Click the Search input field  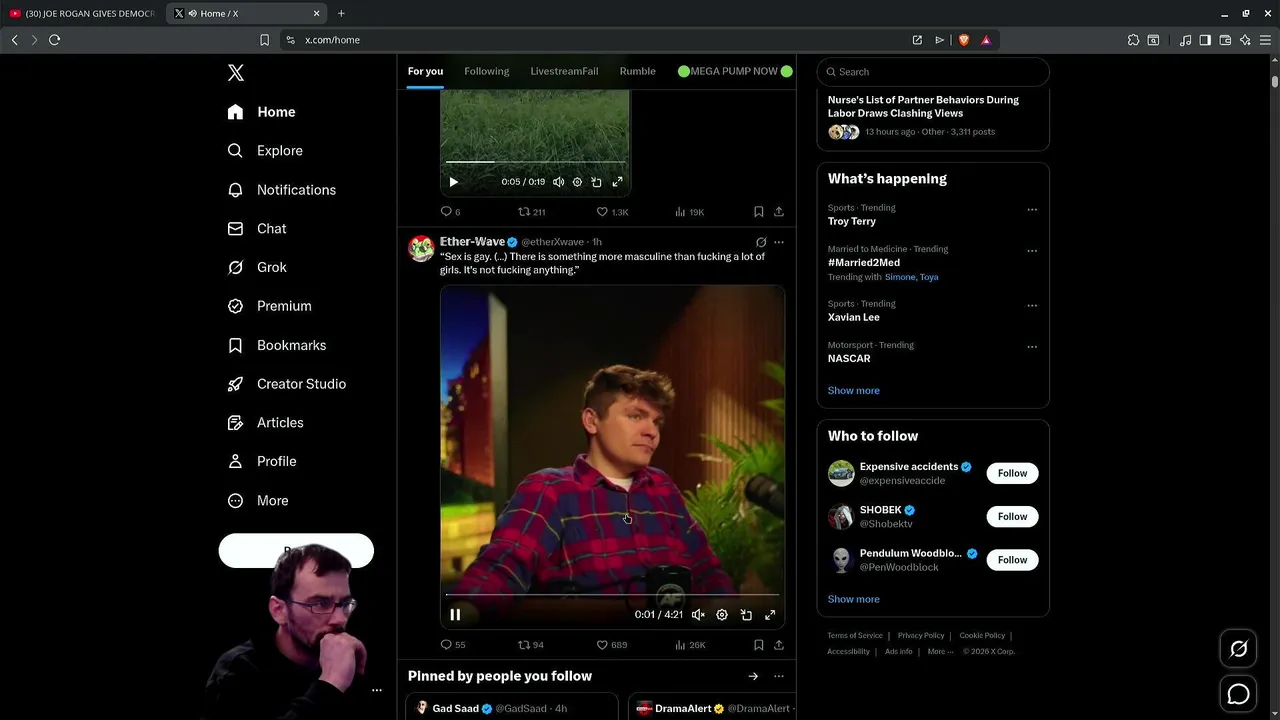click(x=933, y=72)
